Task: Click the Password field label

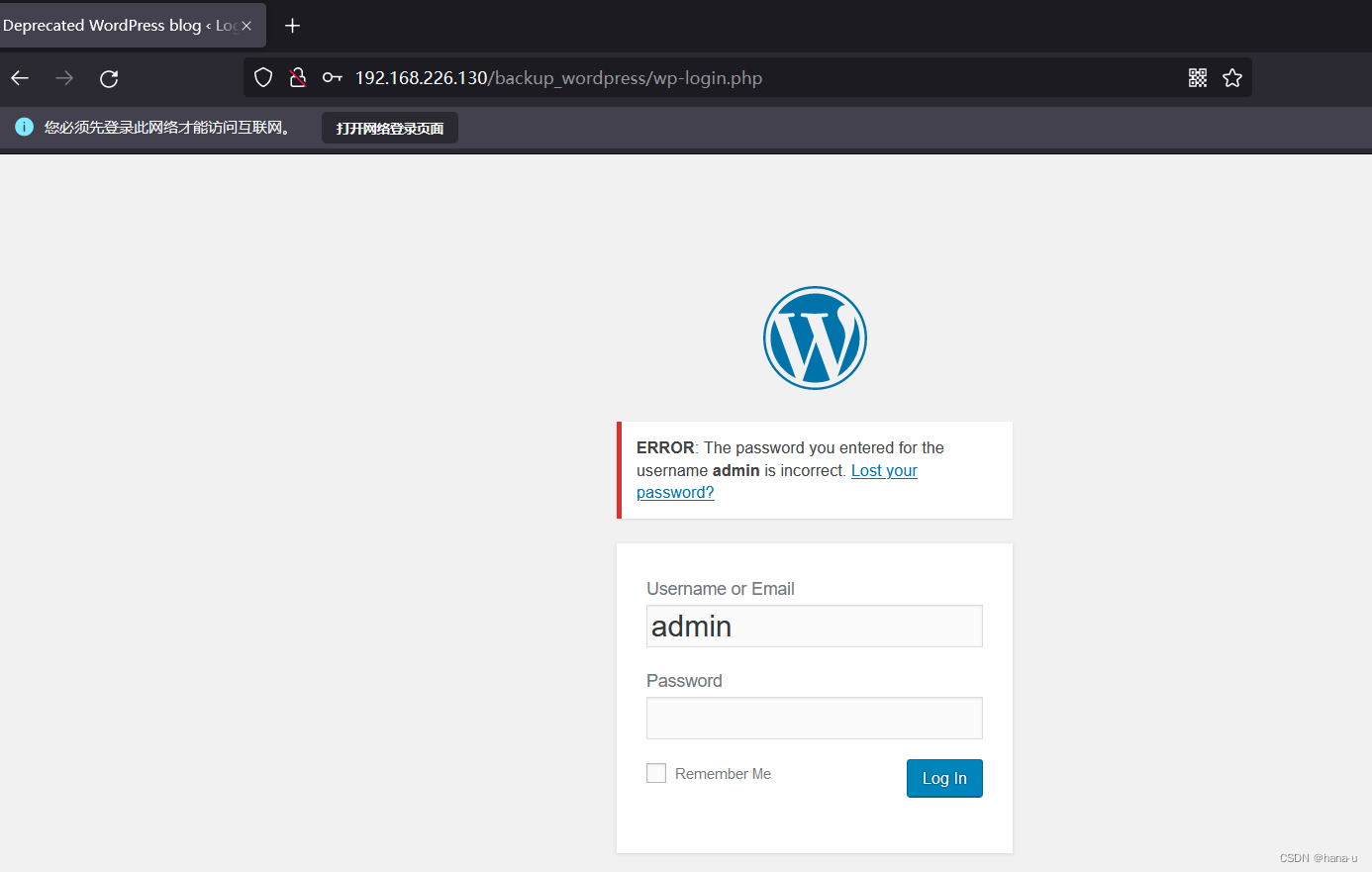Action: point(684,681)
